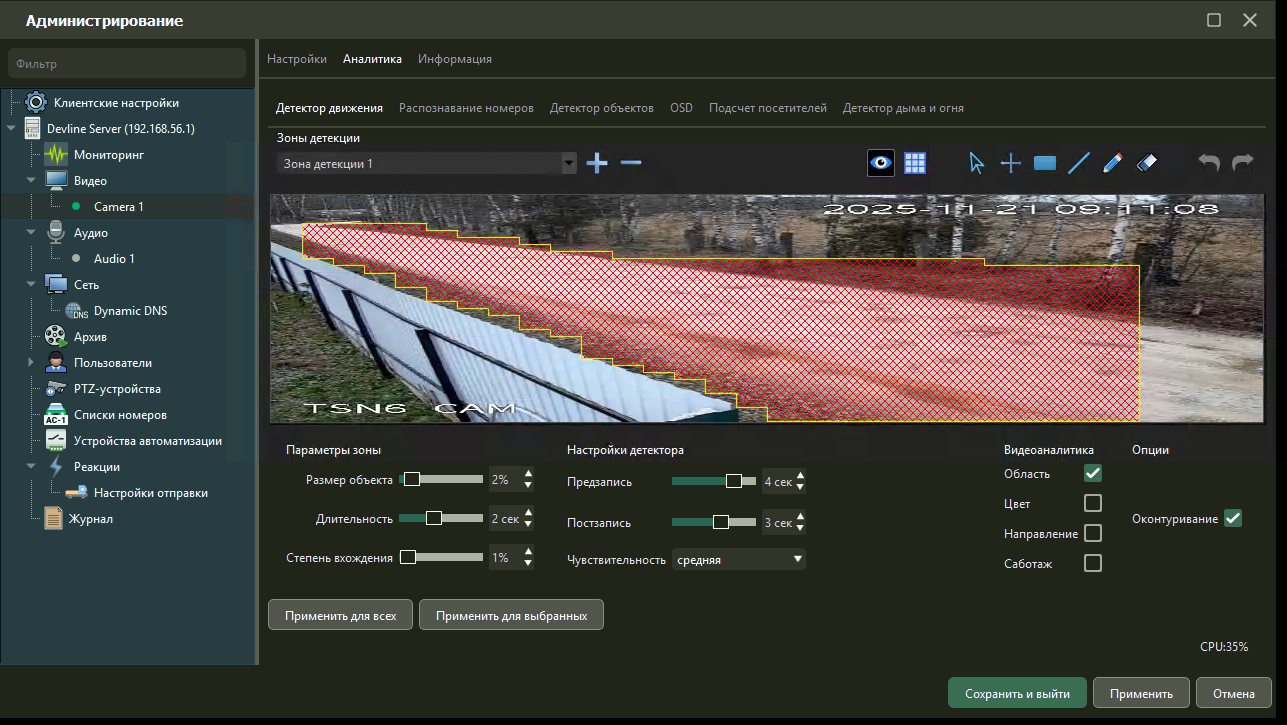Select the arrow pointer tool
The image size is (1287, 725).
click(977, 163)
